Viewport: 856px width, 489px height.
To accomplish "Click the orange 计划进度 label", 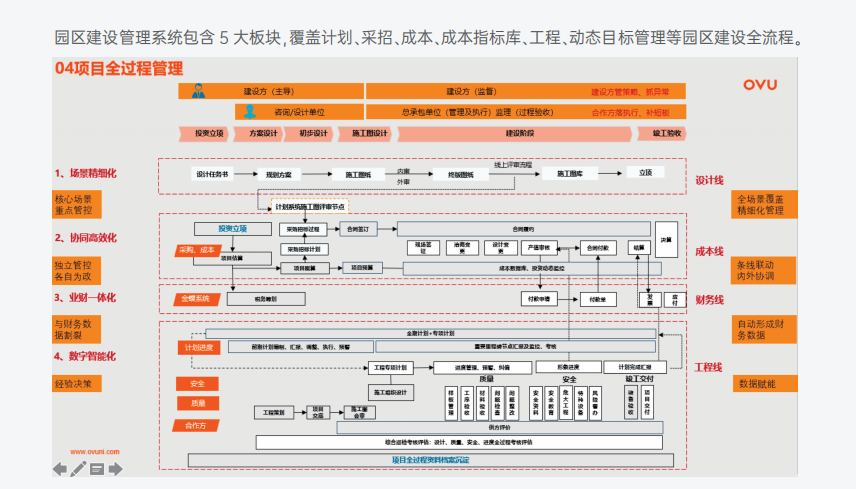I will point(198,347).
